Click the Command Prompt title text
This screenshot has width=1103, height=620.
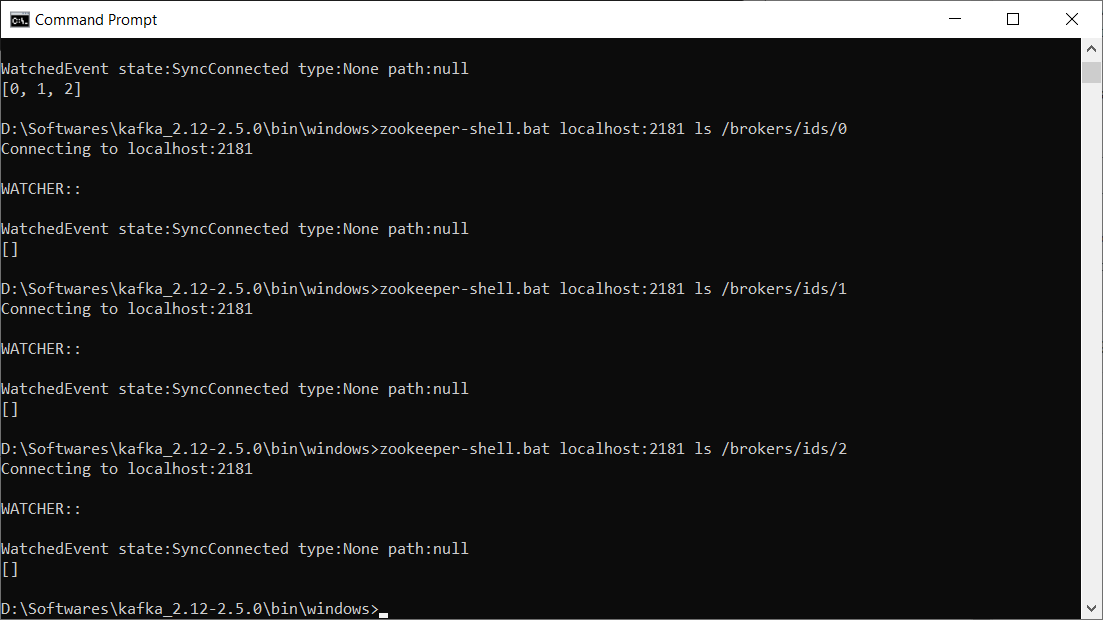(x=96, y=18)
